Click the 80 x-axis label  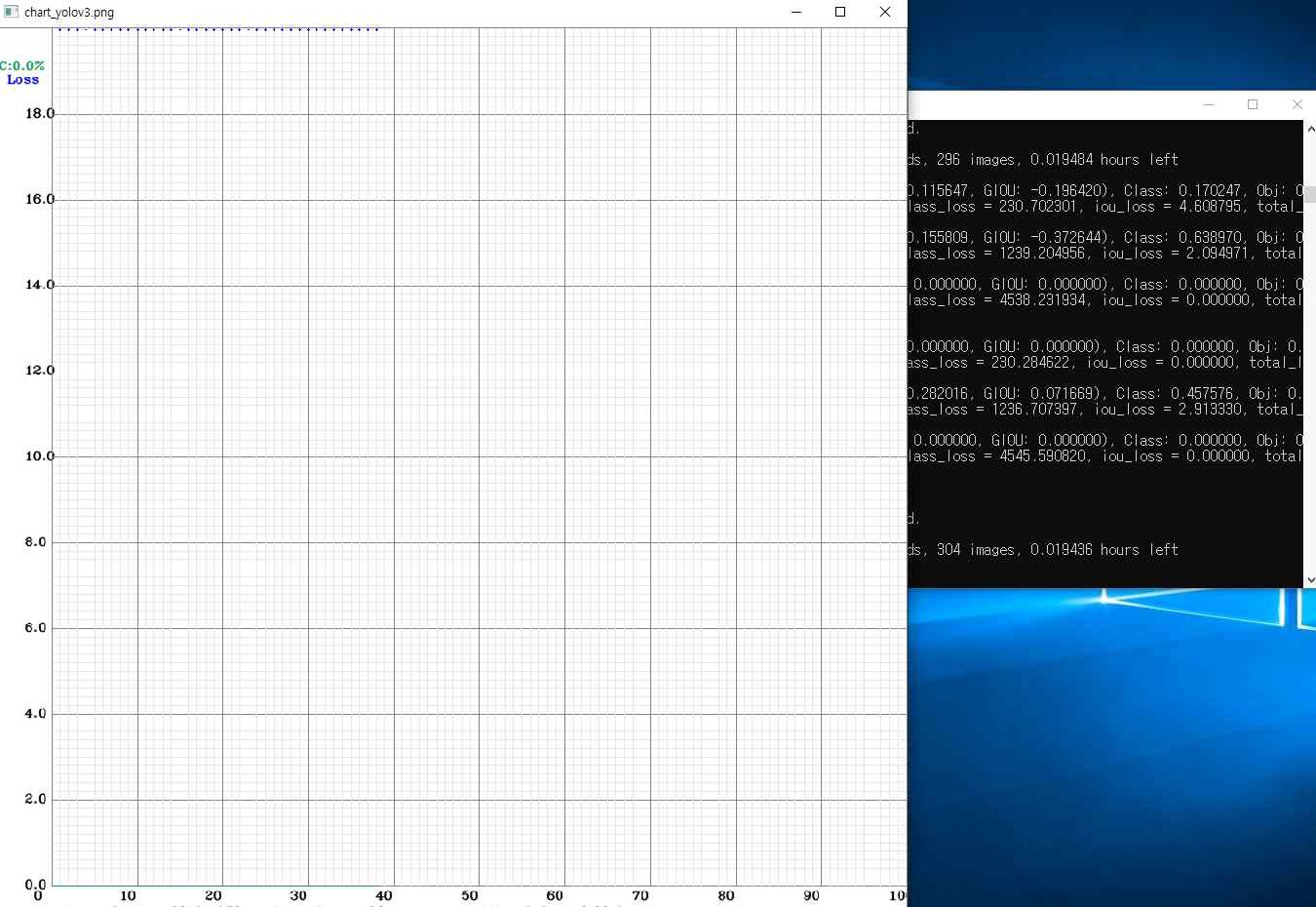tap(726, 895)
